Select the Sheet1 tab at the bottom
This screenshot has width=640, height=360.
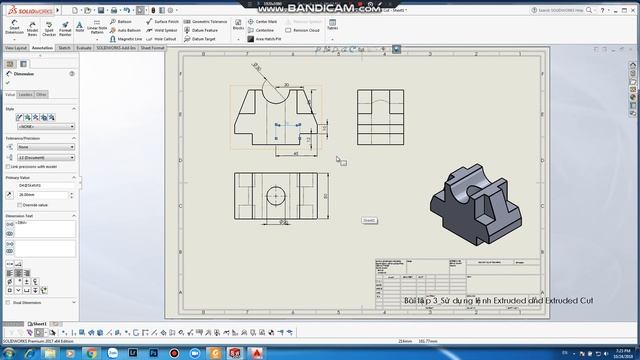click(37, 324)
